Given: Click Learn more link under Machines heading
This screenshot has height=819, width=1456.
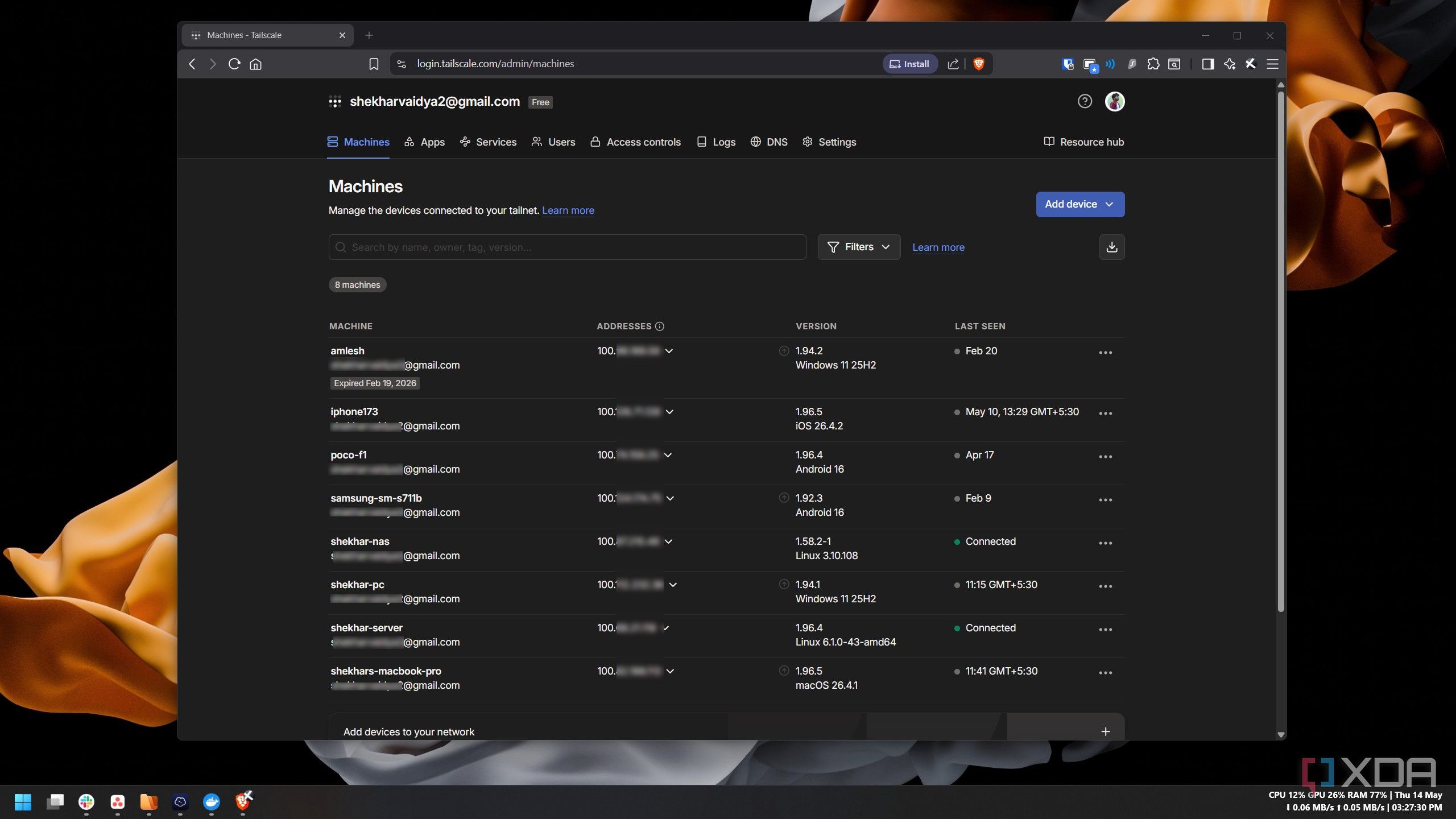Looking at the screenshot, I should click(568, 210).
